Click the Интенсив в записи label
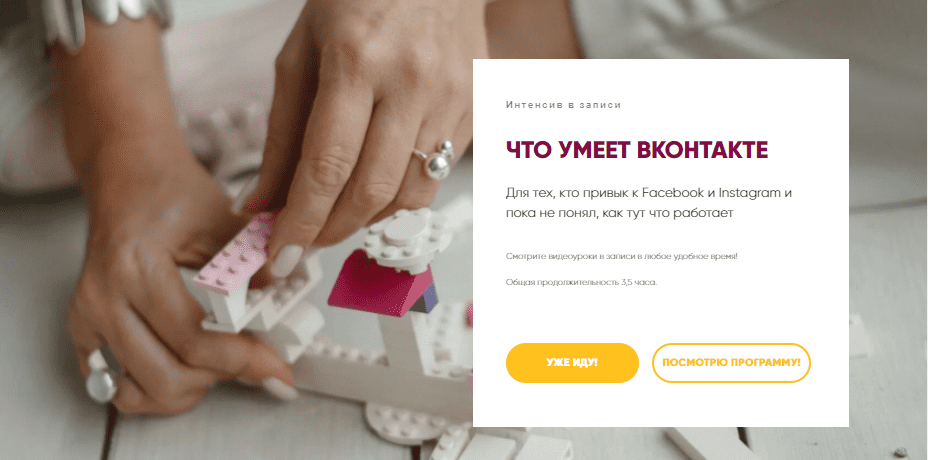928x460 pixels. click(563, 105)
